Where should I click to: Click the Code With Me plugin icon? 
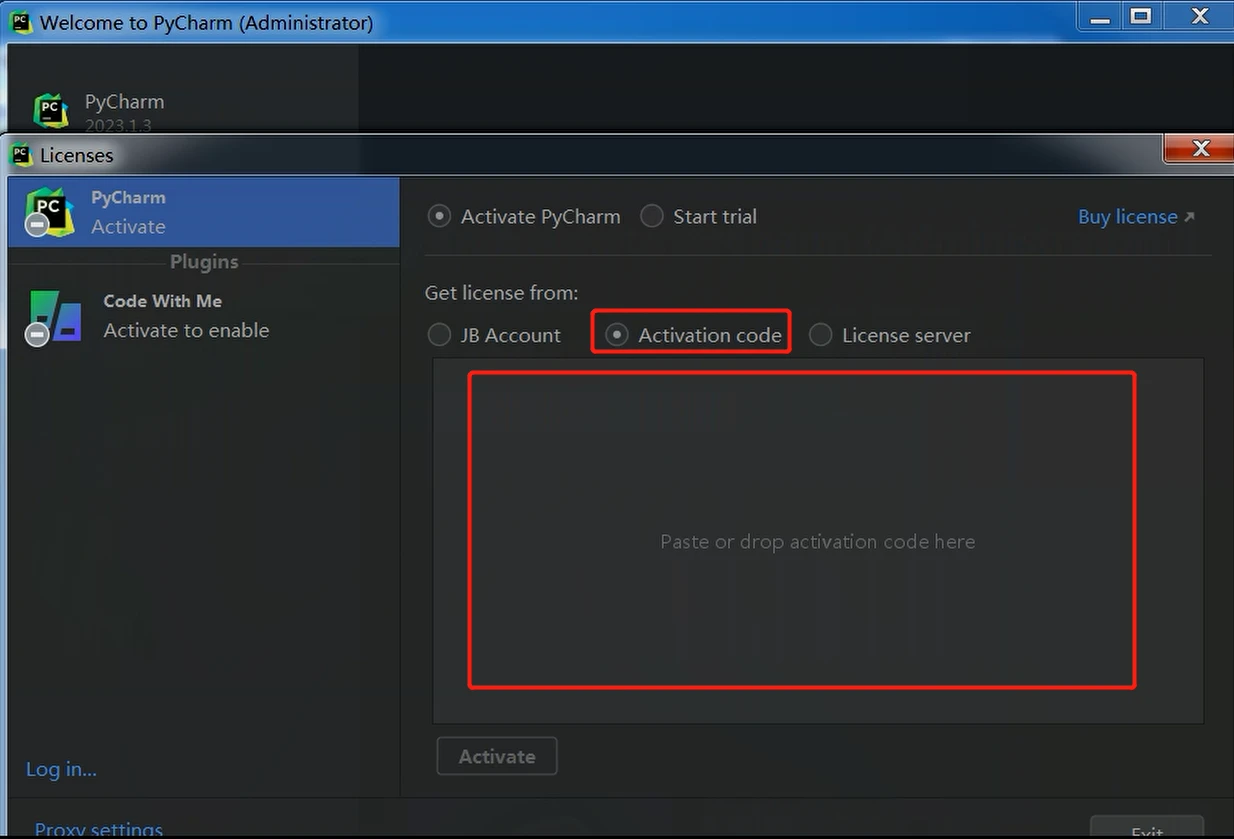54,315
